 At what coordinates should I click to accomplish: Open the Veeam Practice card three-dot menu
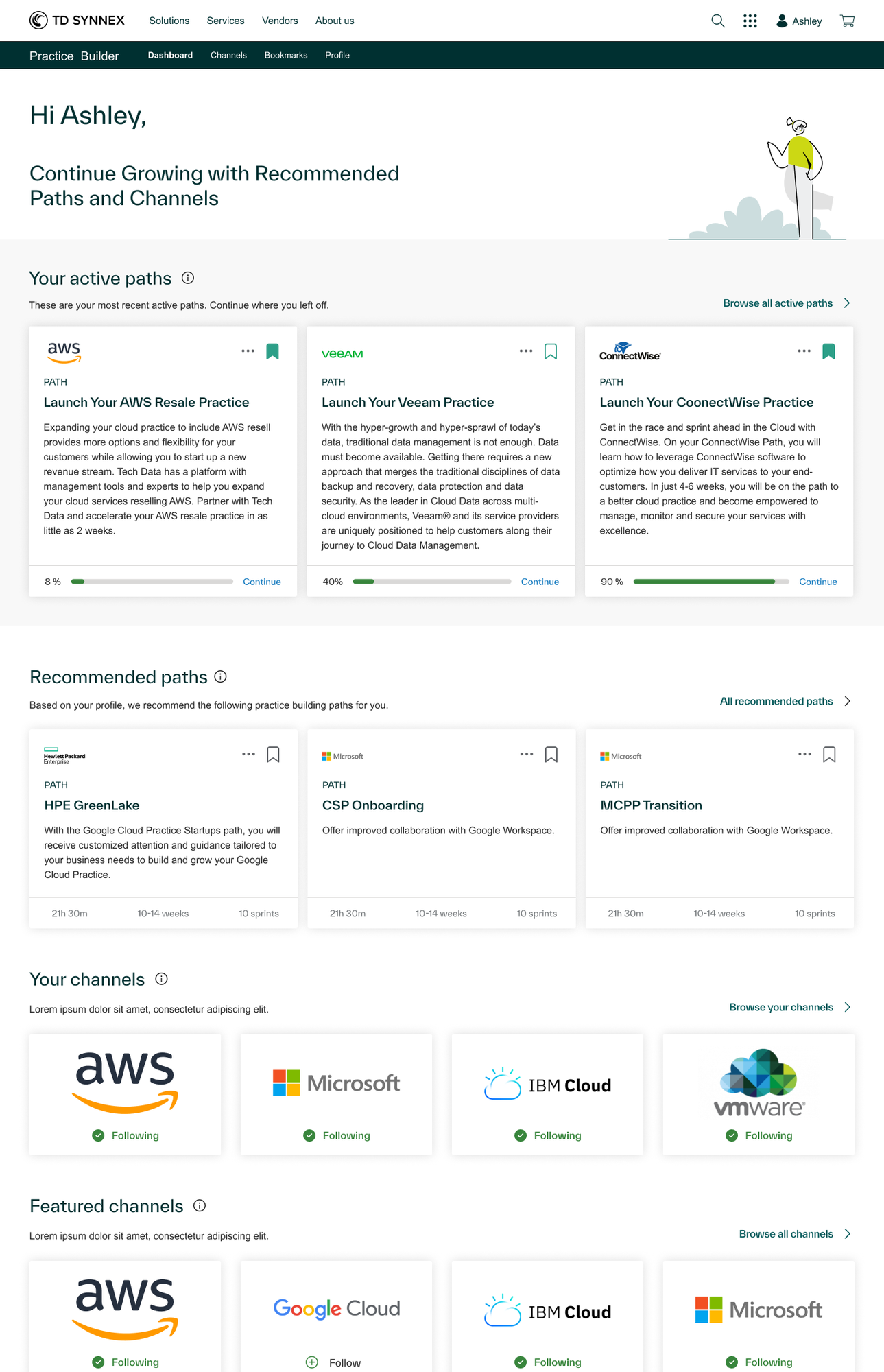coord(526,351)
